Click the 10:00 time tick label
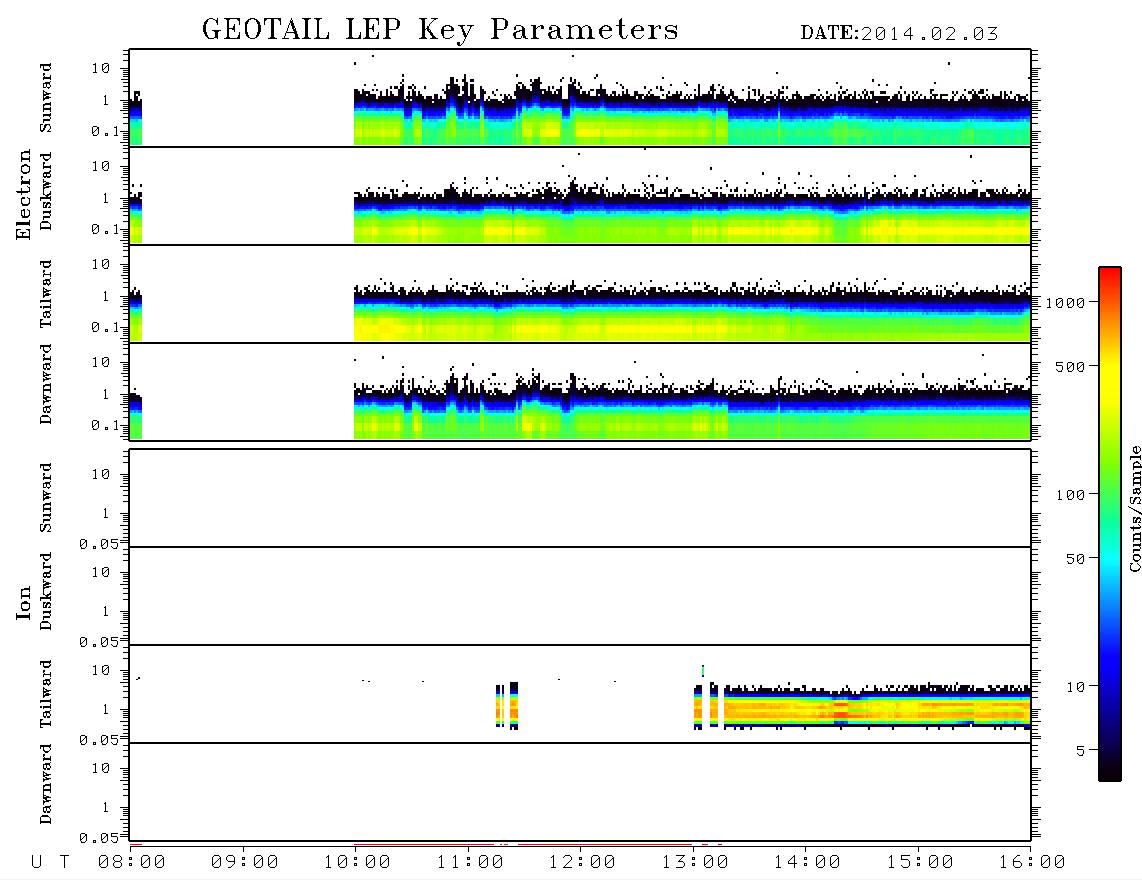The image size is (1142, 880). point(357,863)
